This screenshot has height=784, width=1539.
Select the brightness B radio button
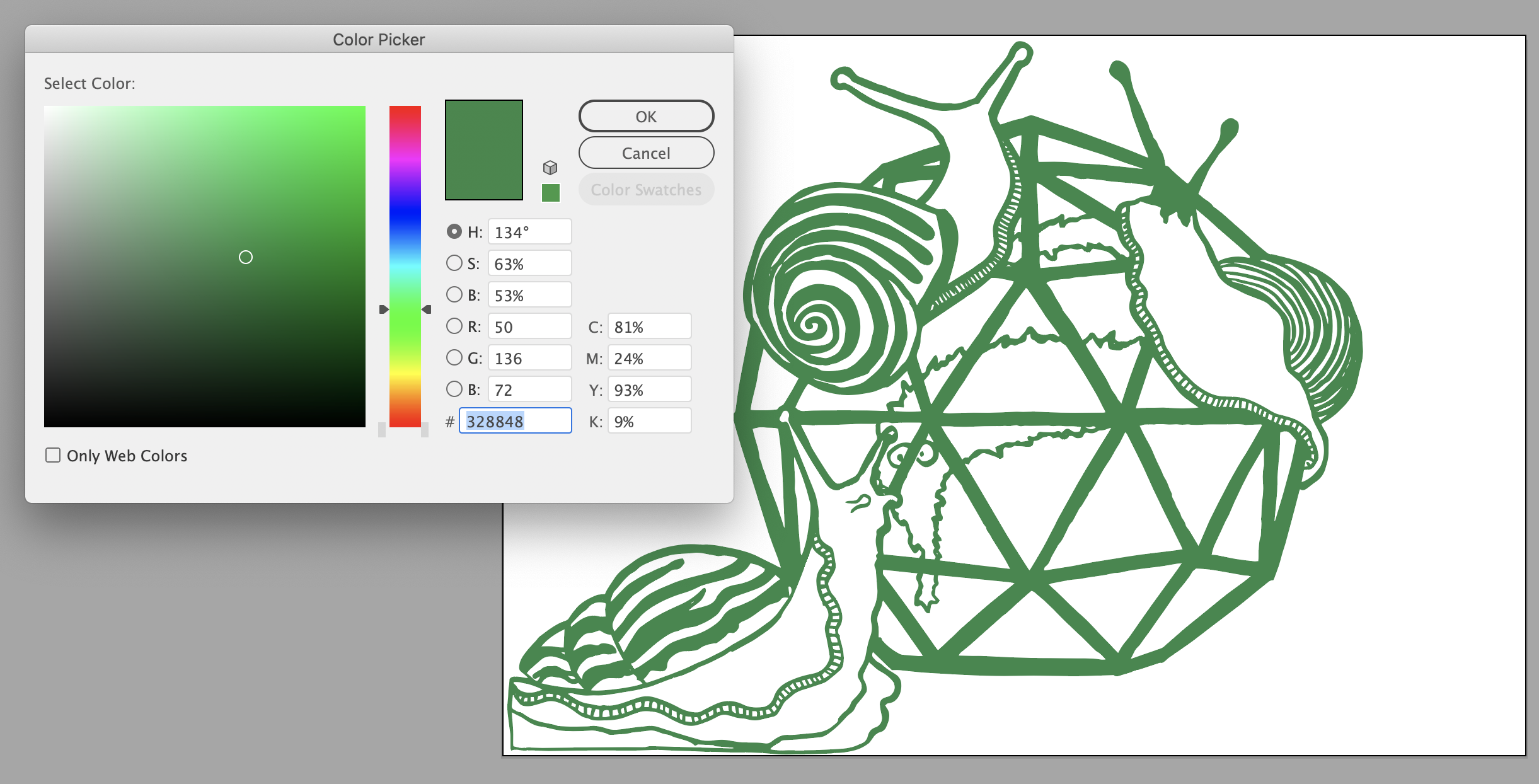pos(454,294)
